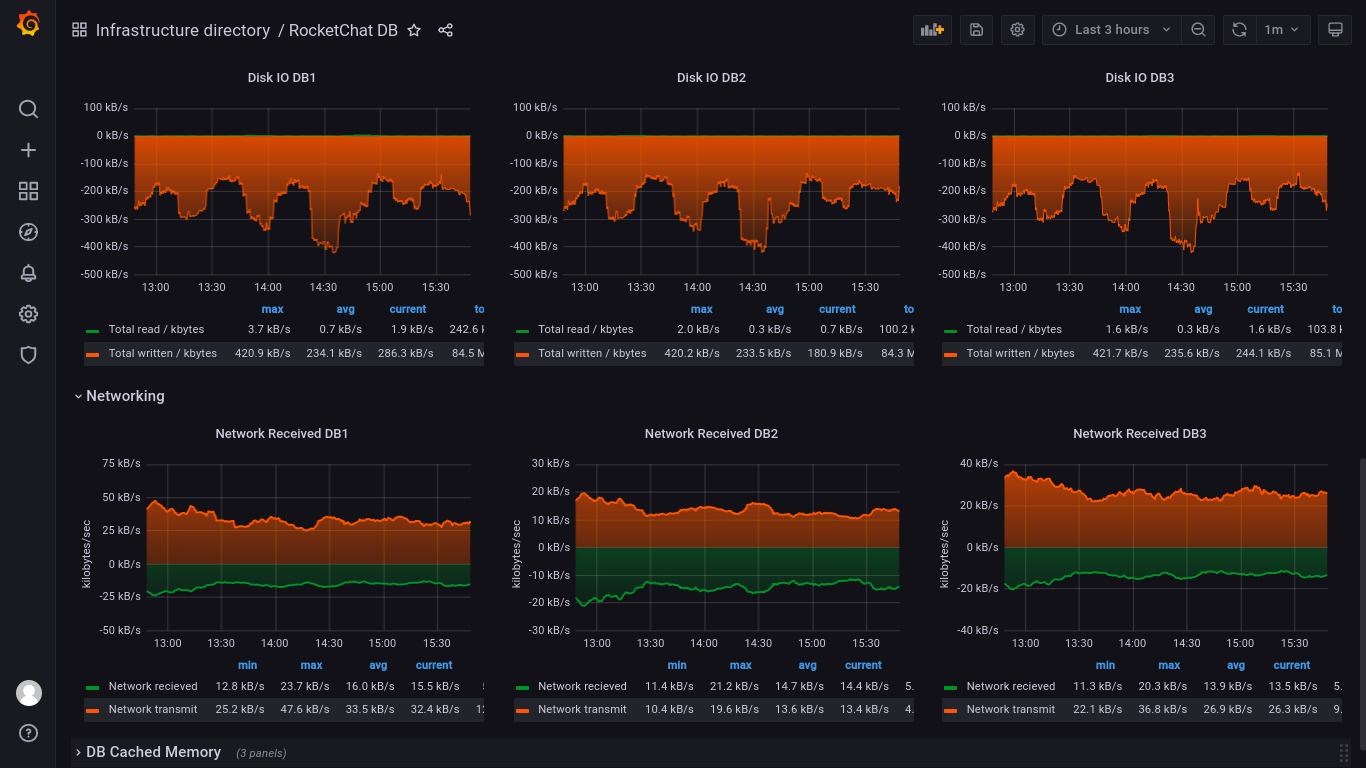1366x768 pixels.
Task: Open the Last 3 hours time picker
Action: coord(1111,30)
